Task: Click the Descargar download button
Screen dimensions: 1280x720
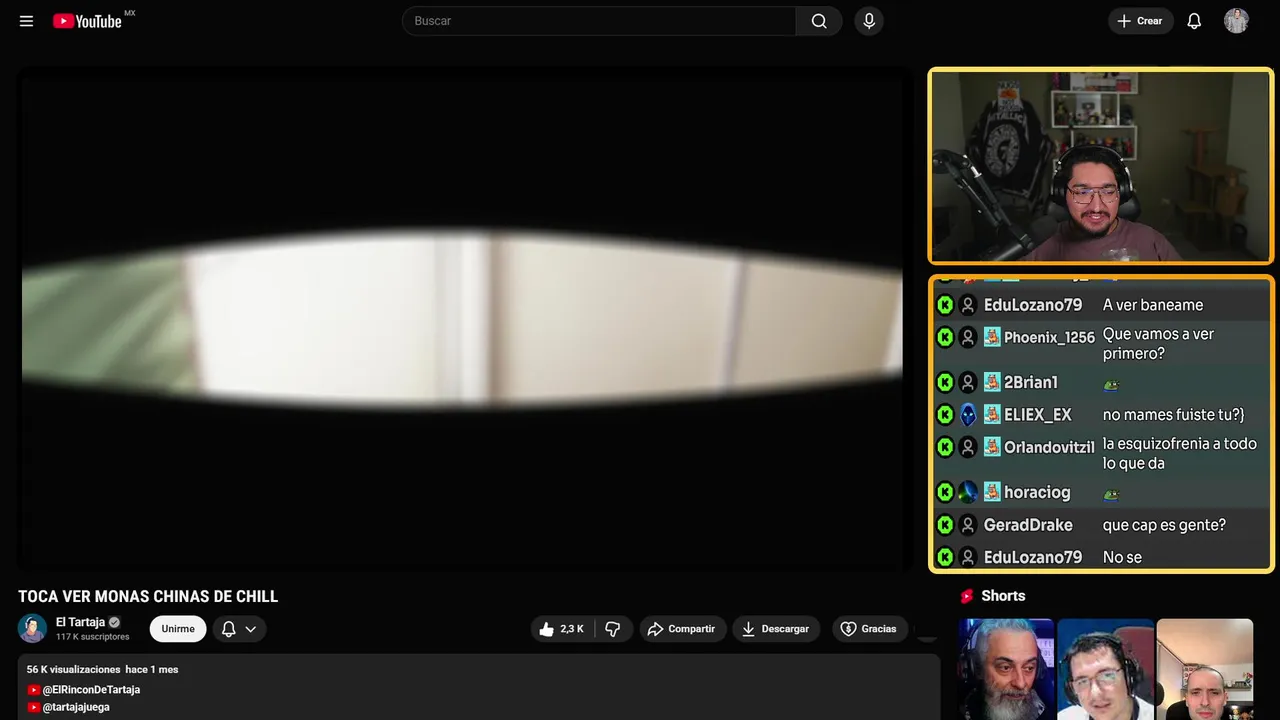Action: point(775,629)
